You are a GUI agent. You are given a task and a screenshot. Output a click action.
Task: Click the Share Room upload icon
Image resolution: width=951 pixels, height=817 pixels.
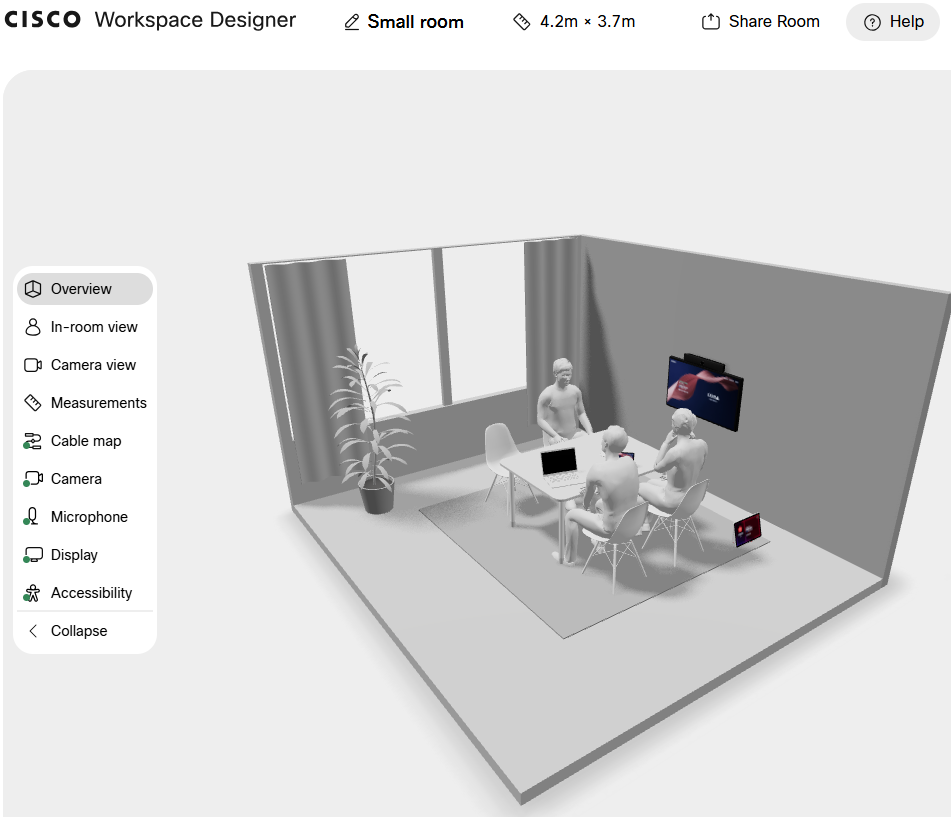(711, 22)
